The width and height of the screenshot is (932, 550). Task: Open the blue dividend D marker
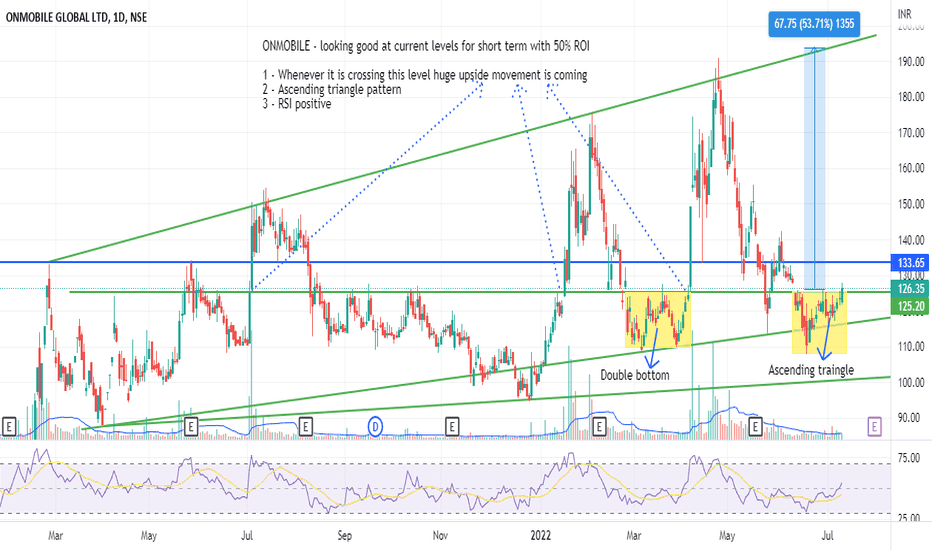pyautogui.click(x=375, y=426)
